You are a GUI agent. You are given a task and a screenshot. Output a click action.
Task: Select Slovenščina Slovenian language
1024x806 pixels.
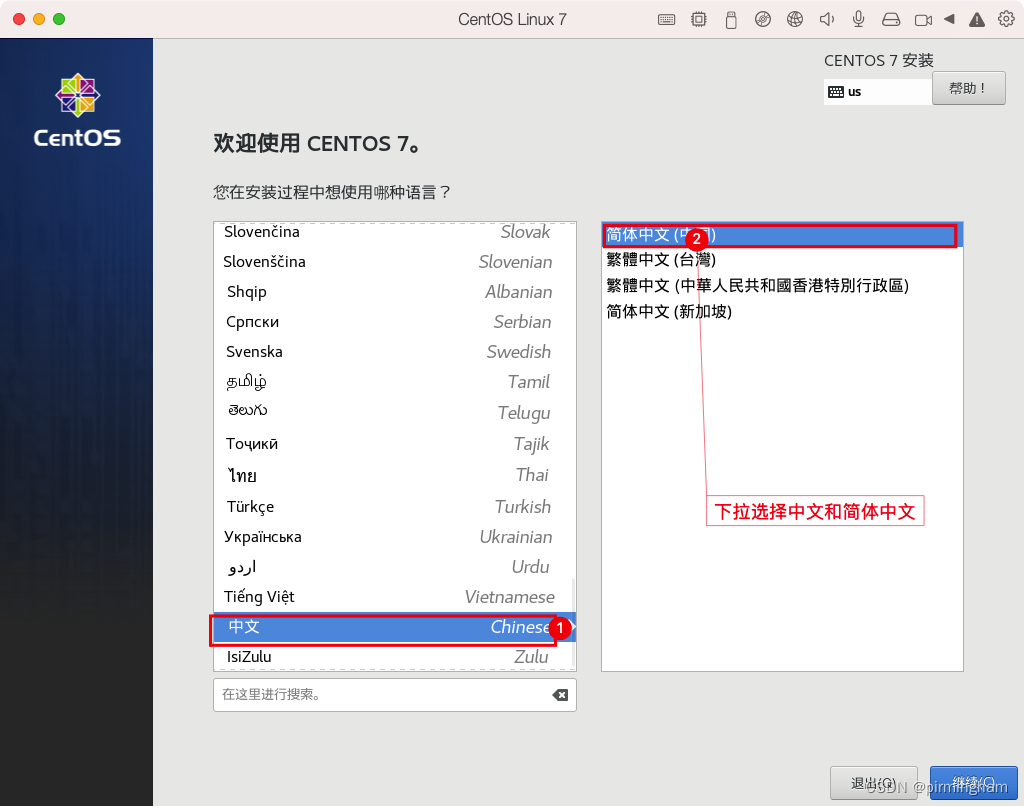click(392, 262)
